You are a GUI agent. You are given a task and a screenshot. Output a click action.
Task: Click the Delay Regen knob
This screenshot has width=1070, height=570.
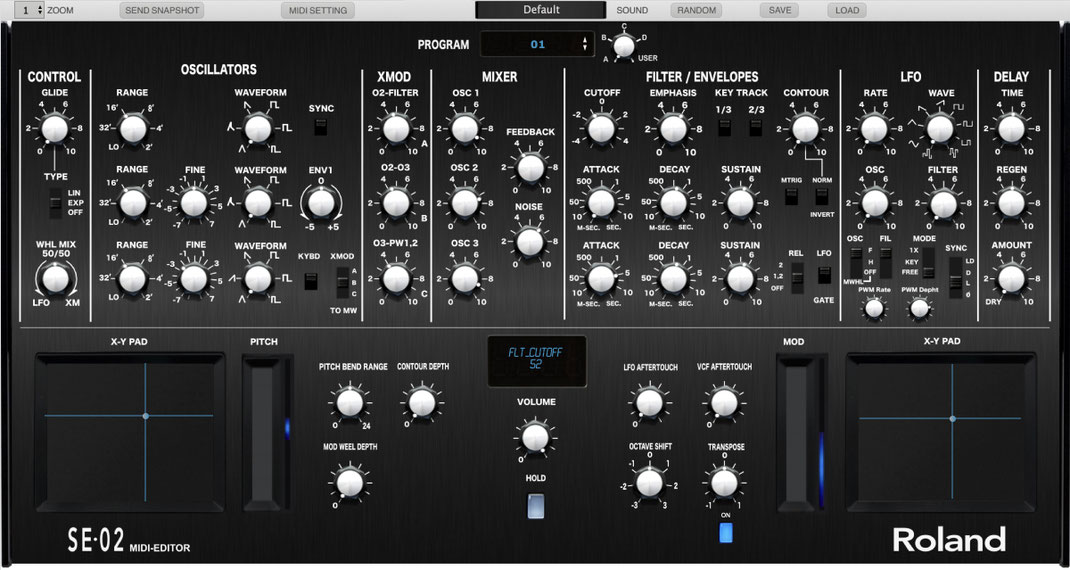[x=1011, y=203]
